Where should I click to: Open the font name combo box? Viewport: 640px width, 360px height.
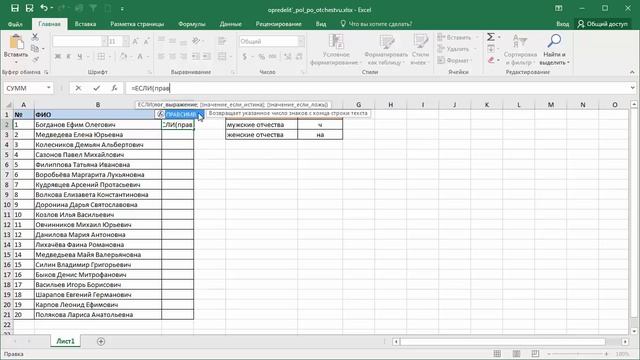[x=80, y=41]
